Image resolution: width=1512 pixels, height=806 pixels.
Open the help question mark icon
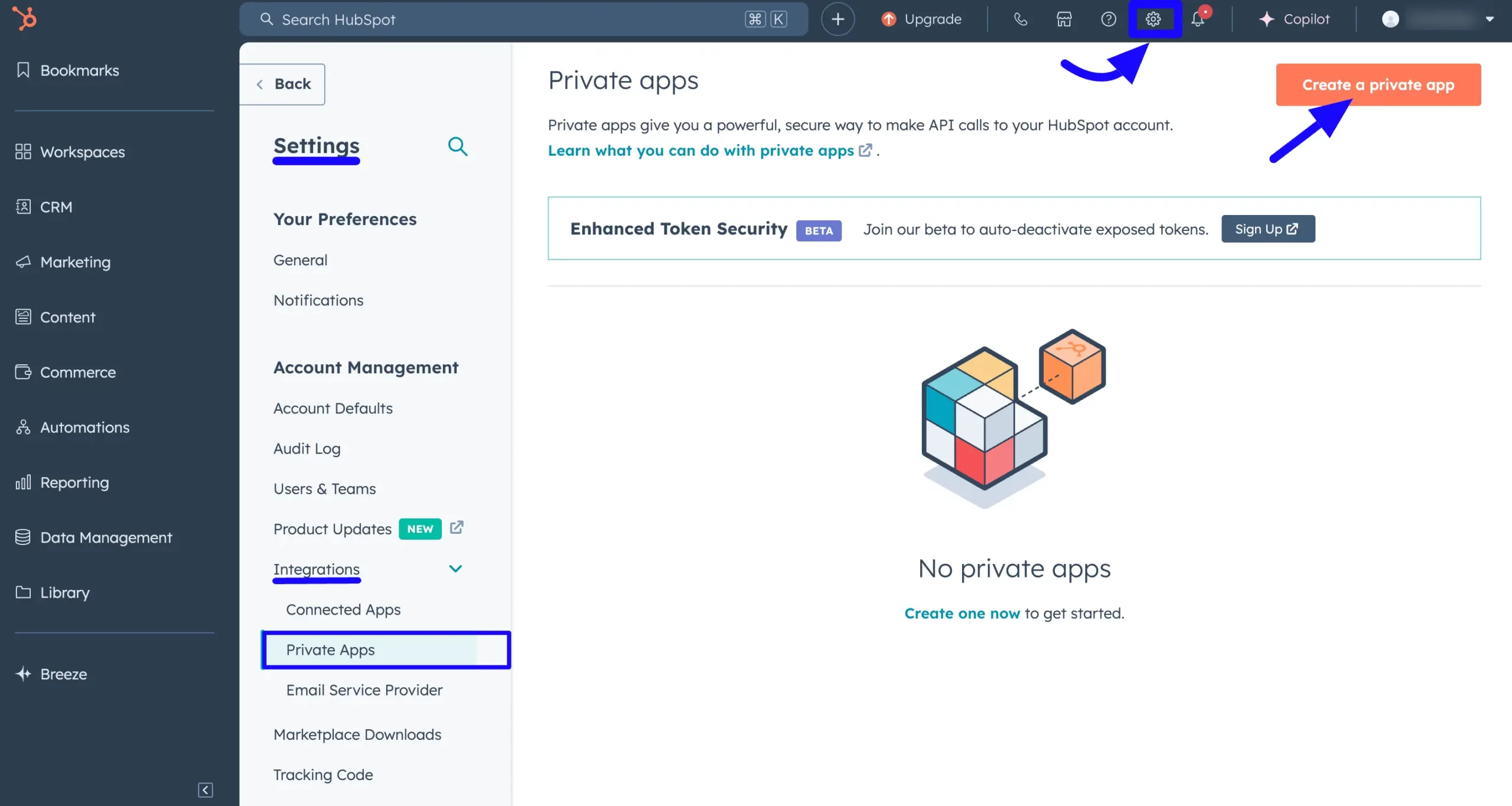point(1109,19)
